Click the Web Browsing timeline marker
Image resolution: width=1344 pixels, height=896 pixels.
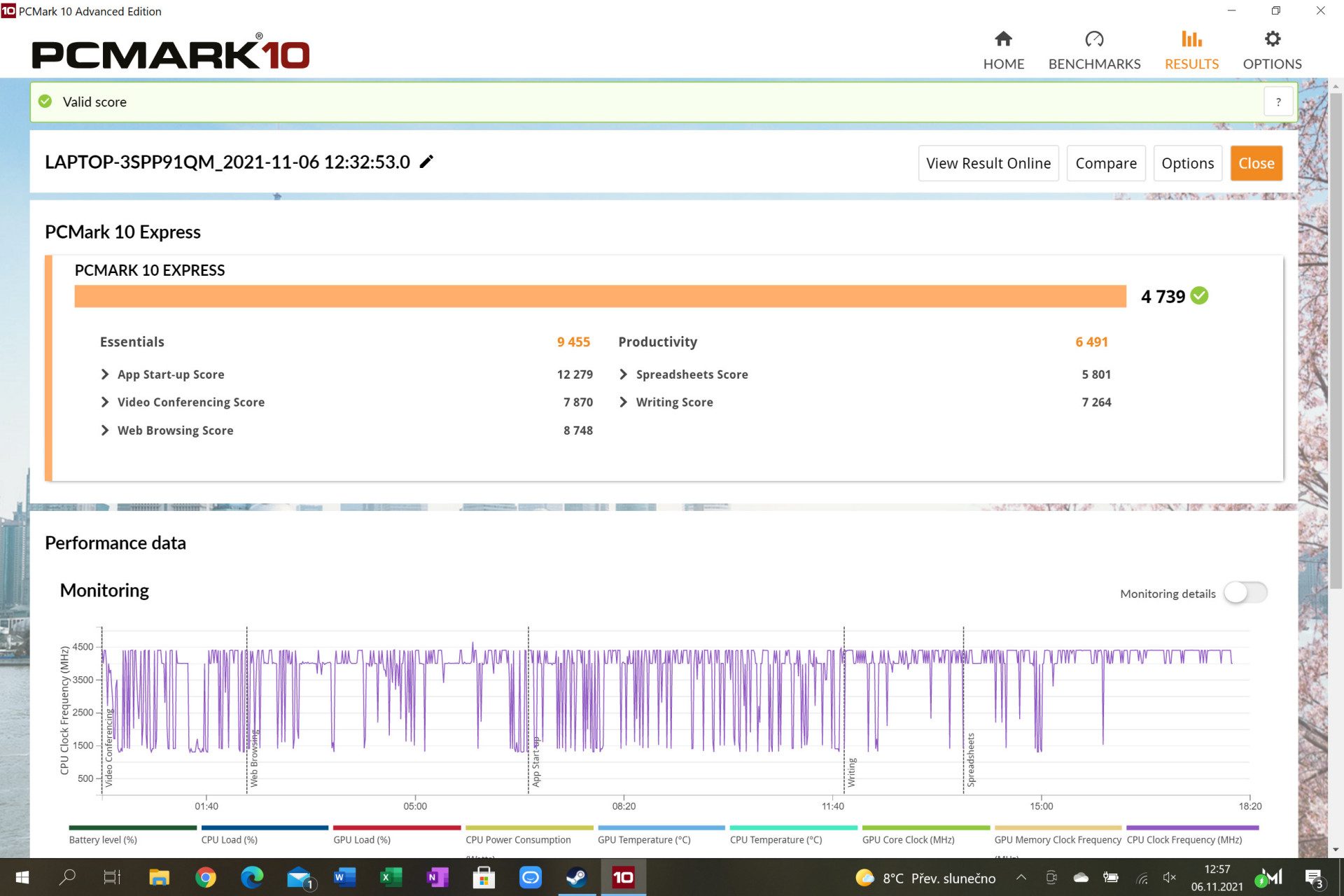coord(253,759)
